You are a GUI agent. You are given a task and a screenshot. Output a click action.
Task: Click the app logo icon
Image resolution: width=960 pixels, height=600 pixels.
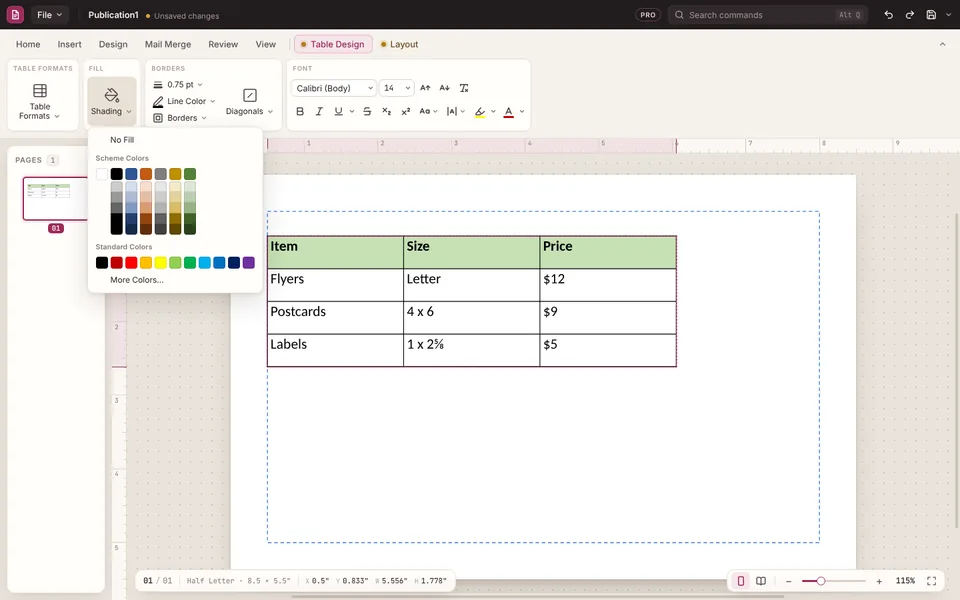pyautogui.click(x=15, y=15)
